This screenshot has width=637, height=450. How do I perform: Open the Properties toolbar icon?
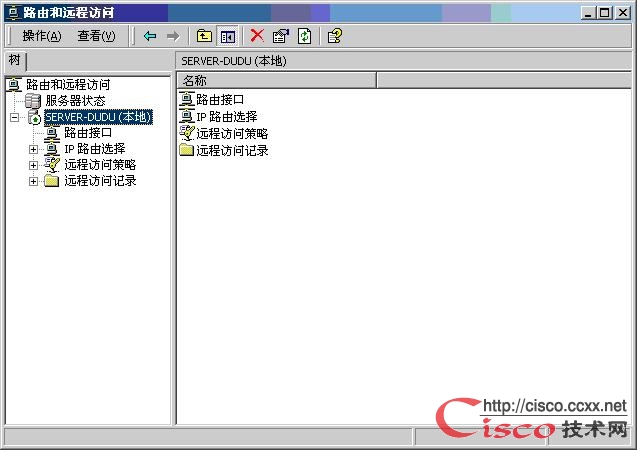pyautogui.click(x=281, y=36)
